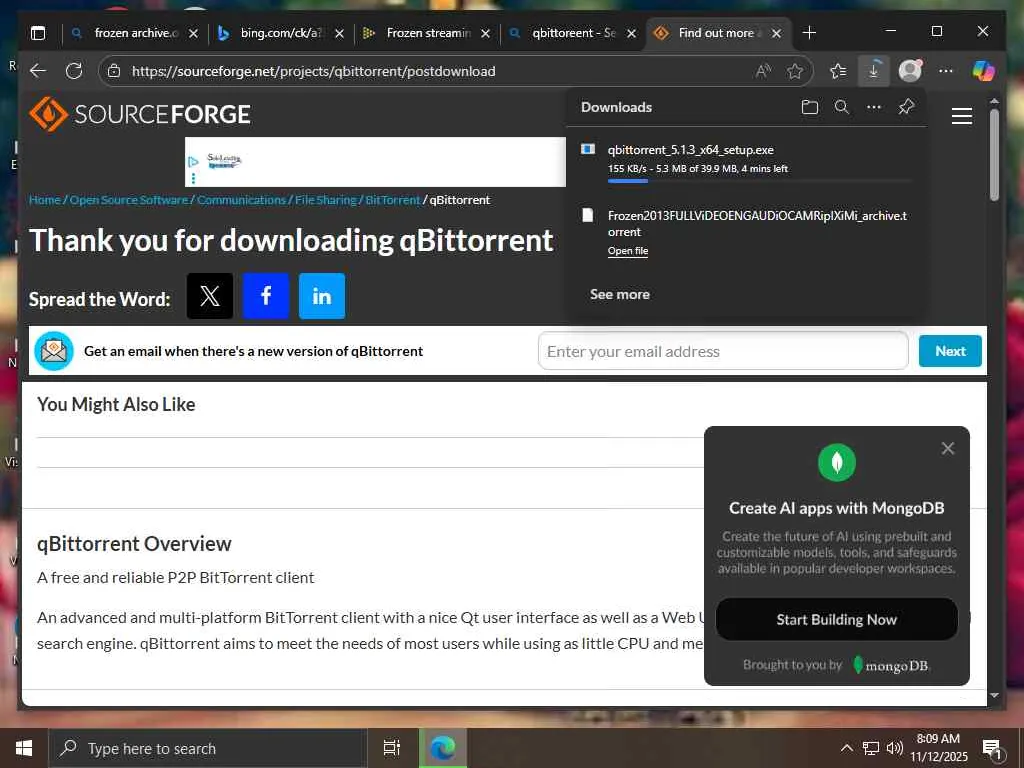Screen dimensions: 1024x768
Task: Select the Frozen2013 archive torrent entry
Action: click(746, 232)
